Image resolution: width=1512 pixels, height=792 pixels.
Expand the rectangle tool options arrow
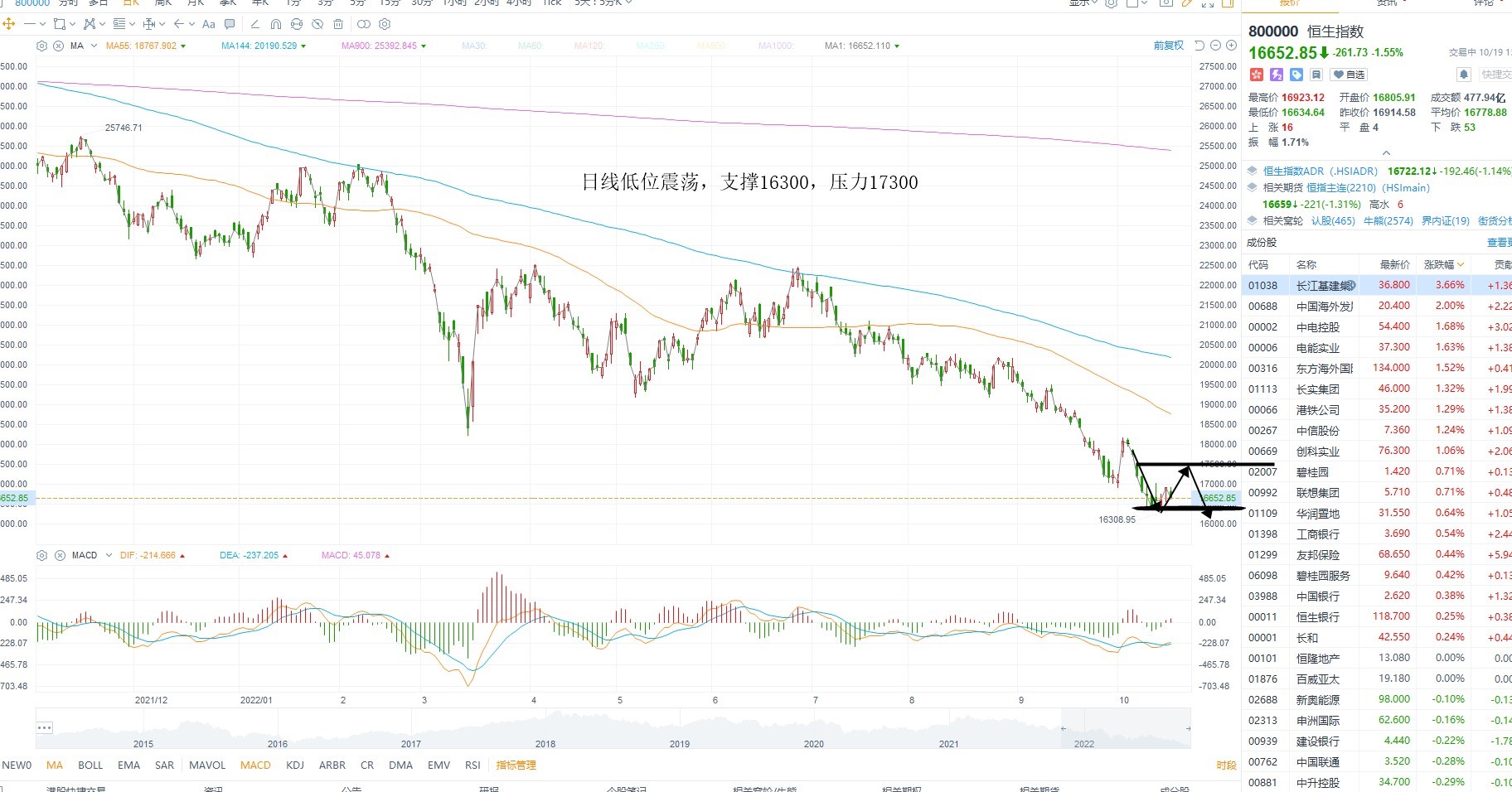point(72,24)
